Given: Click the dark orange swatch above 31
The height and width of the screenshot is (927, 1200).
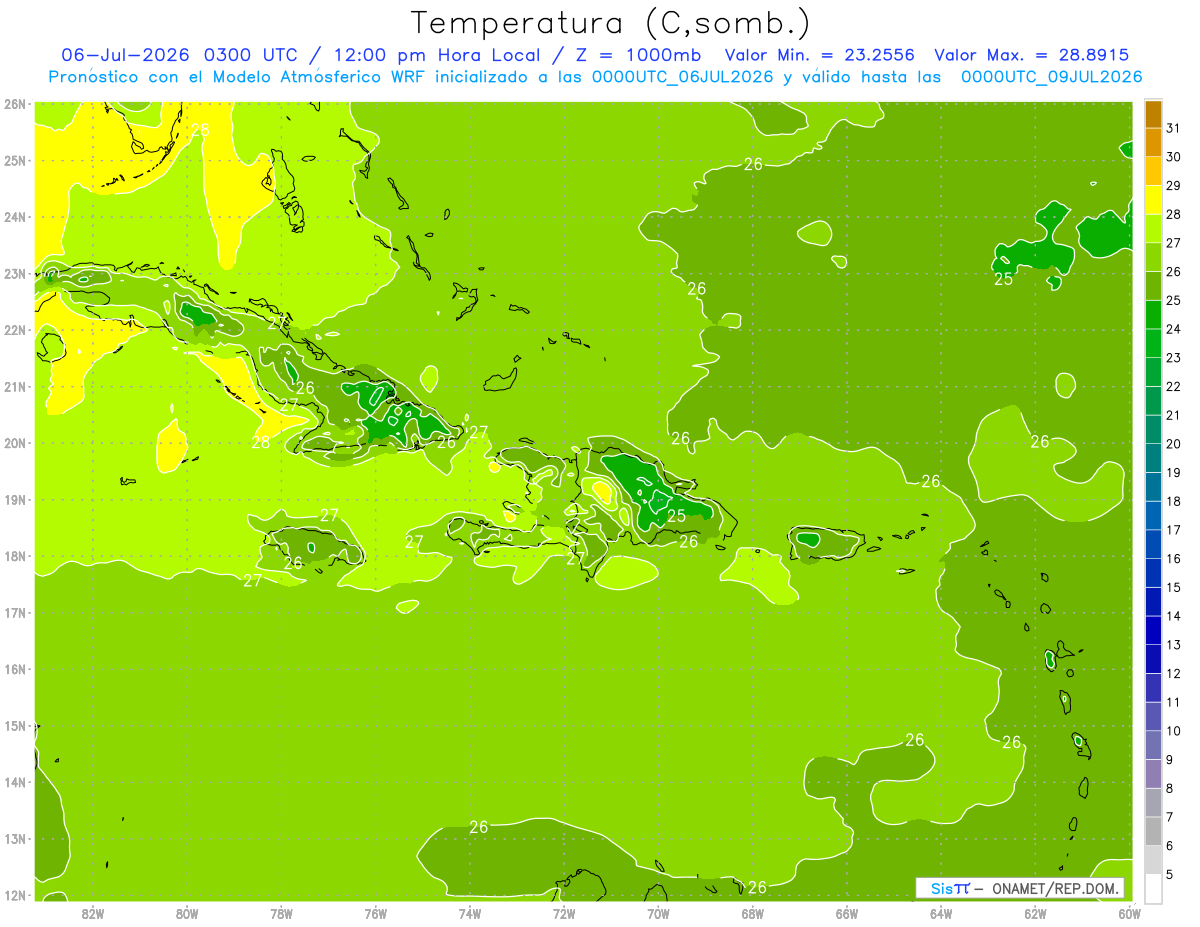Looking at the screenshot, I should coord(1153,115).
